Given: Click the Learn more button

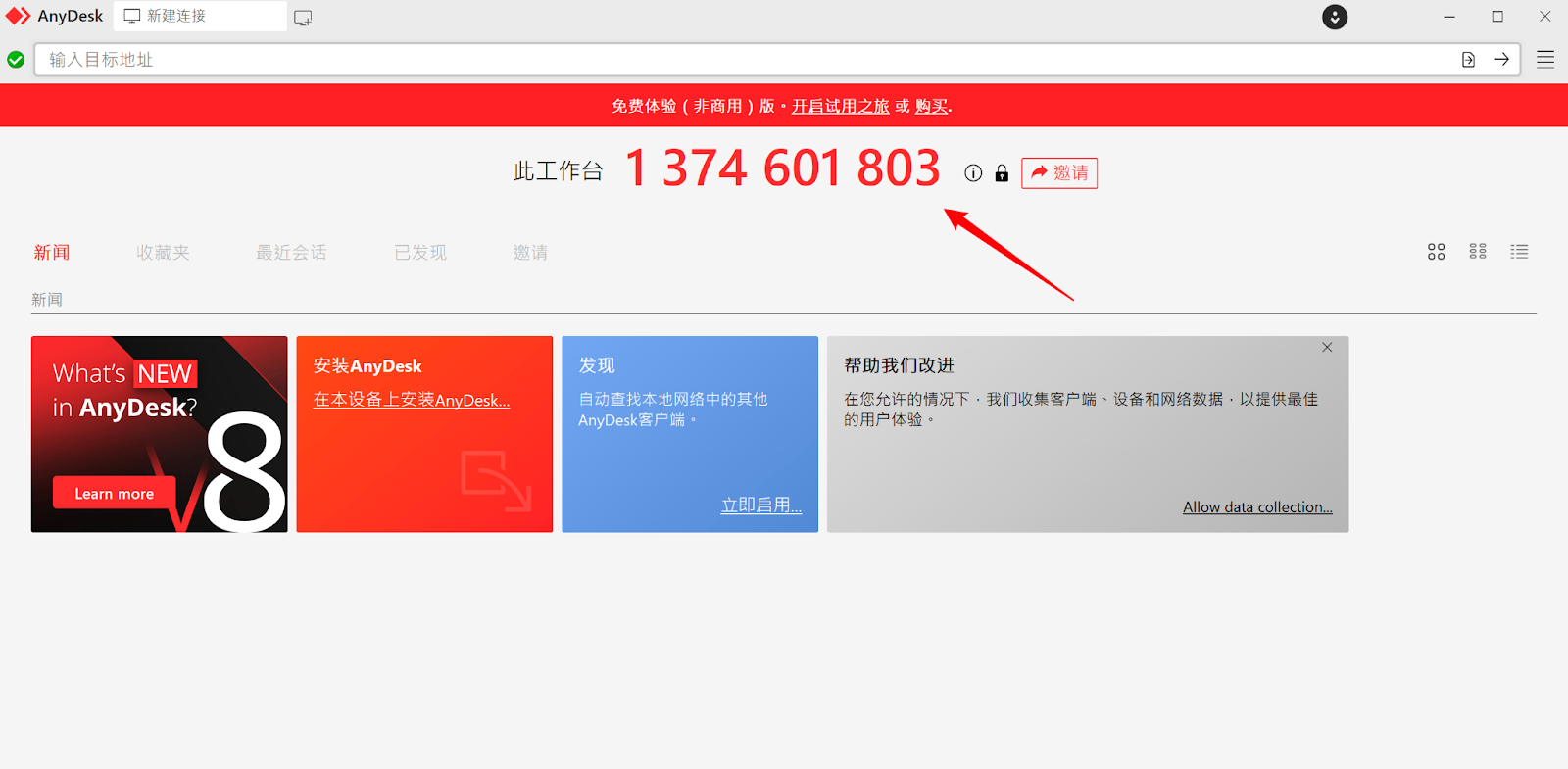Looking at the screenshot, I should pyautogui.click(x=115, y=494).
